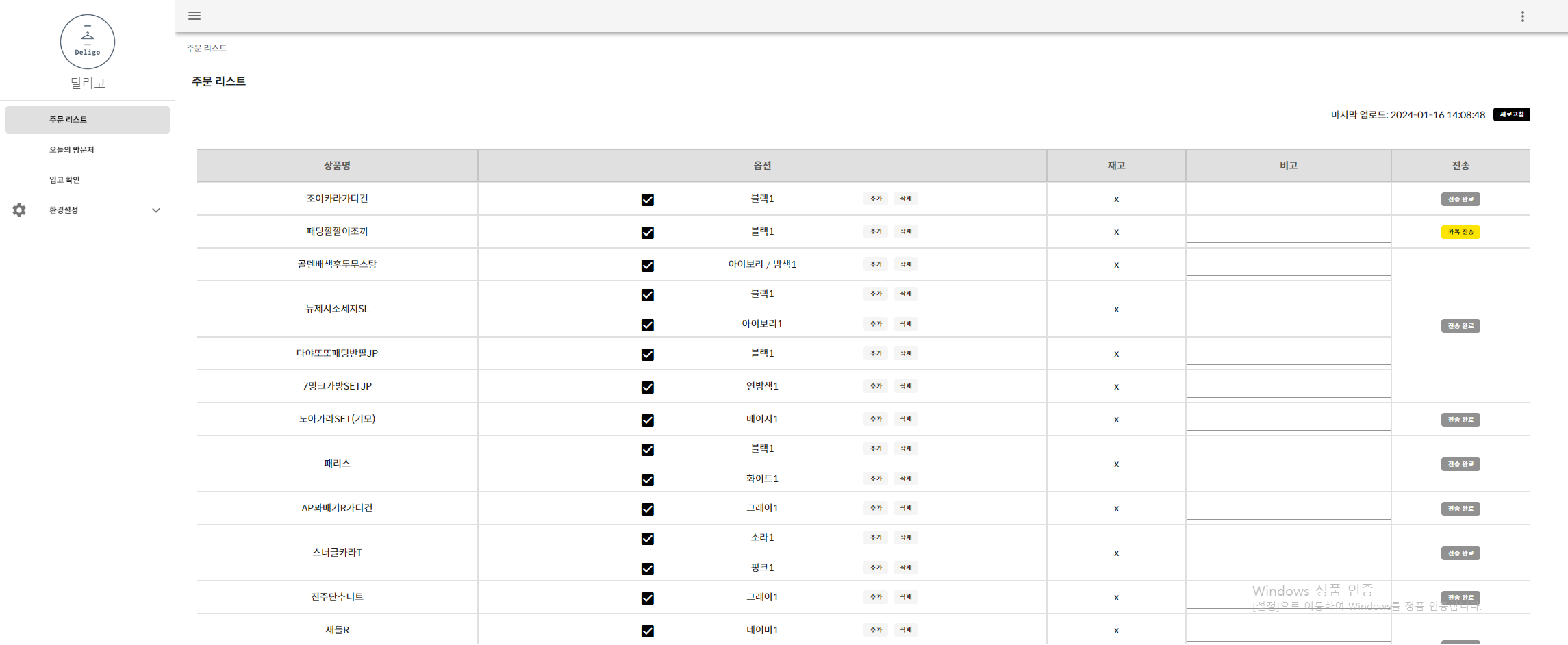Toggle the 아이보리1 checkbox

(647, 325)
